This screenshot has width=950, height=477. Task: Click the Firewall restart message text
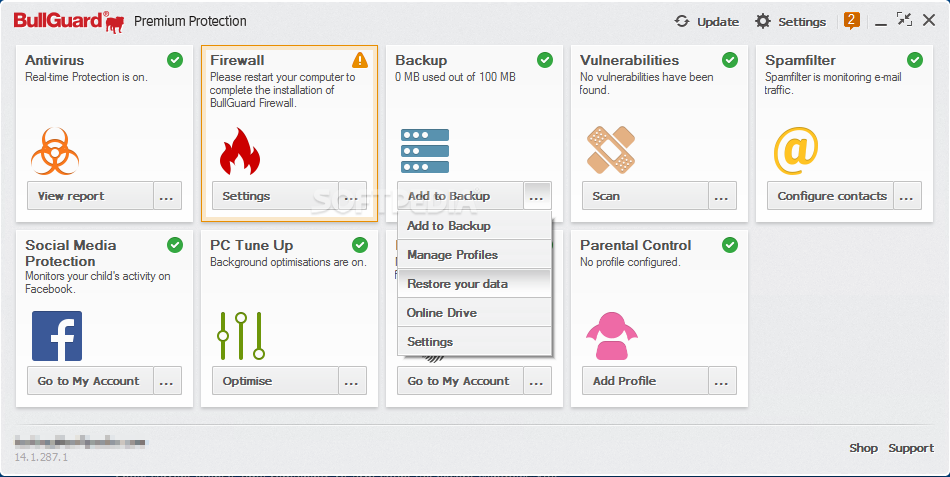[283, 90]
